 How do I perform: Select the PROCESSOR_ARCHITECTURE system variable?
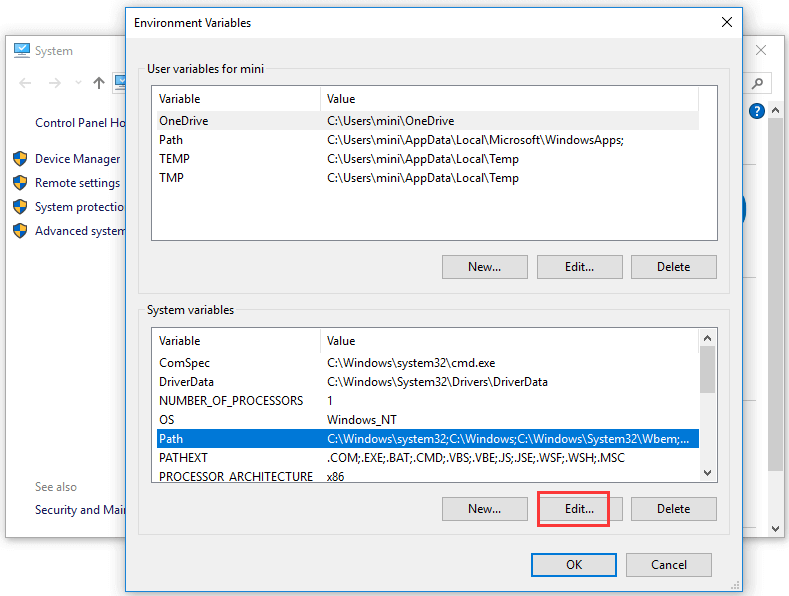428,476
